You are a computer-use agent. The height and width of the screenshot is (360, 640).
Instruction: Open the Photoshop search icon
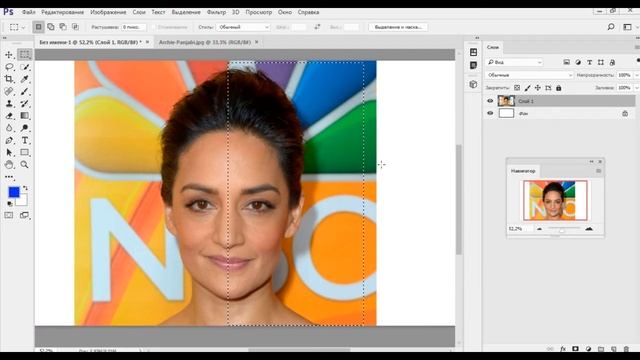pos(611,27)
